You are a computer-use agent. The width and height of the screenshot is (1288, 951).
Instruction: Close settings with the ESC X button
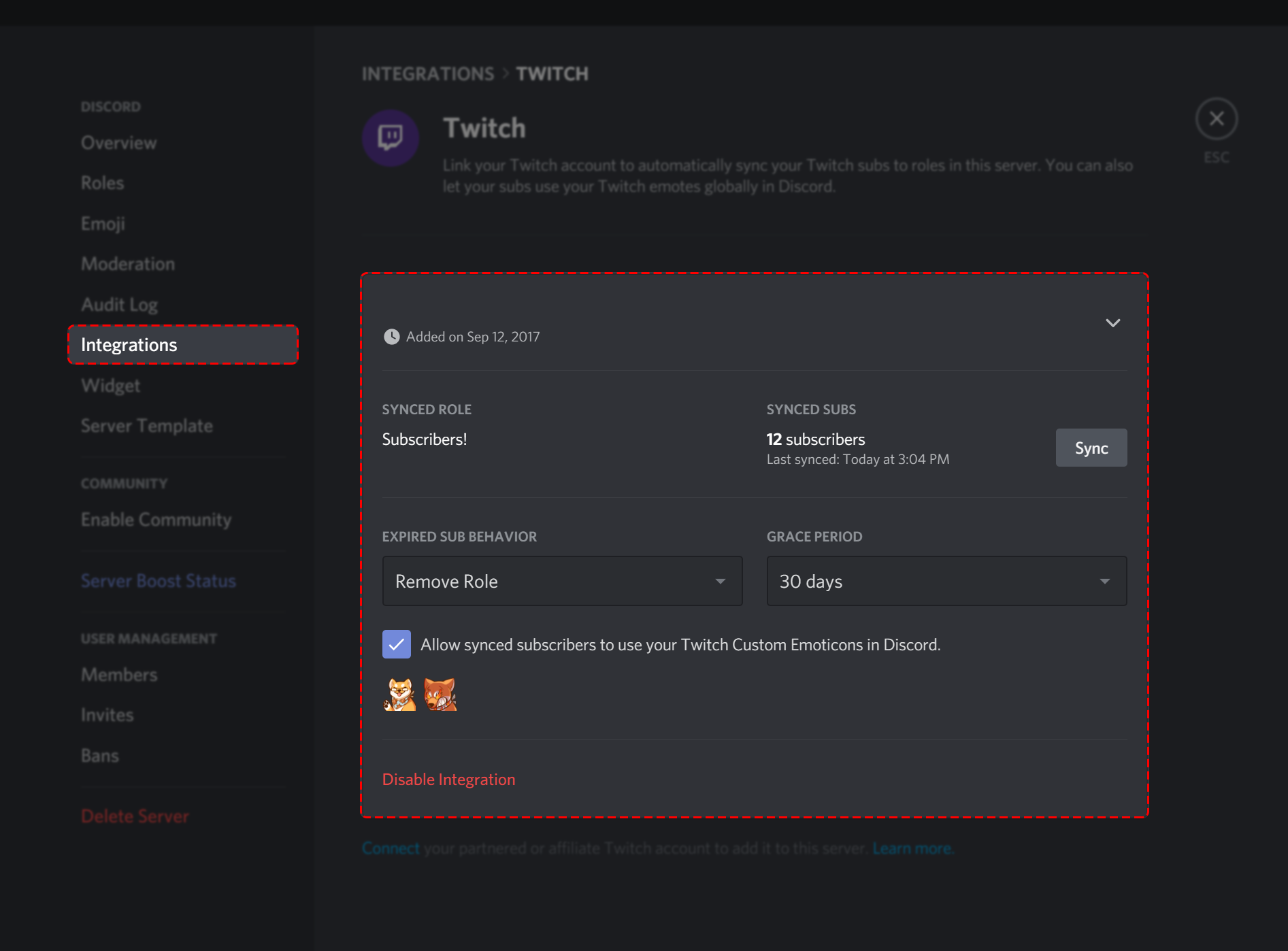tap(1217, 119)
